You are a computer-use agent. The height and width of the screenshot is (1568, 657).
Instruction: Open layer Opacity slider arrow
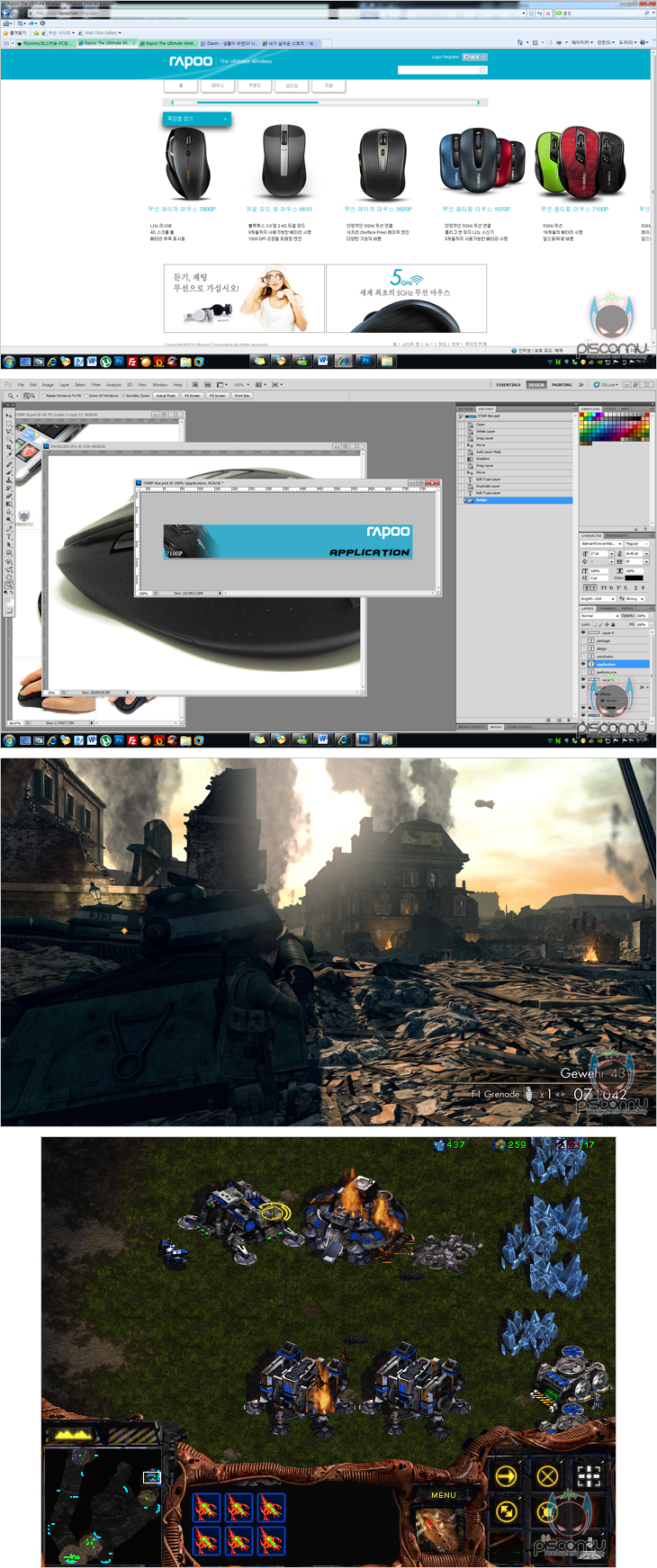[651, 616]
